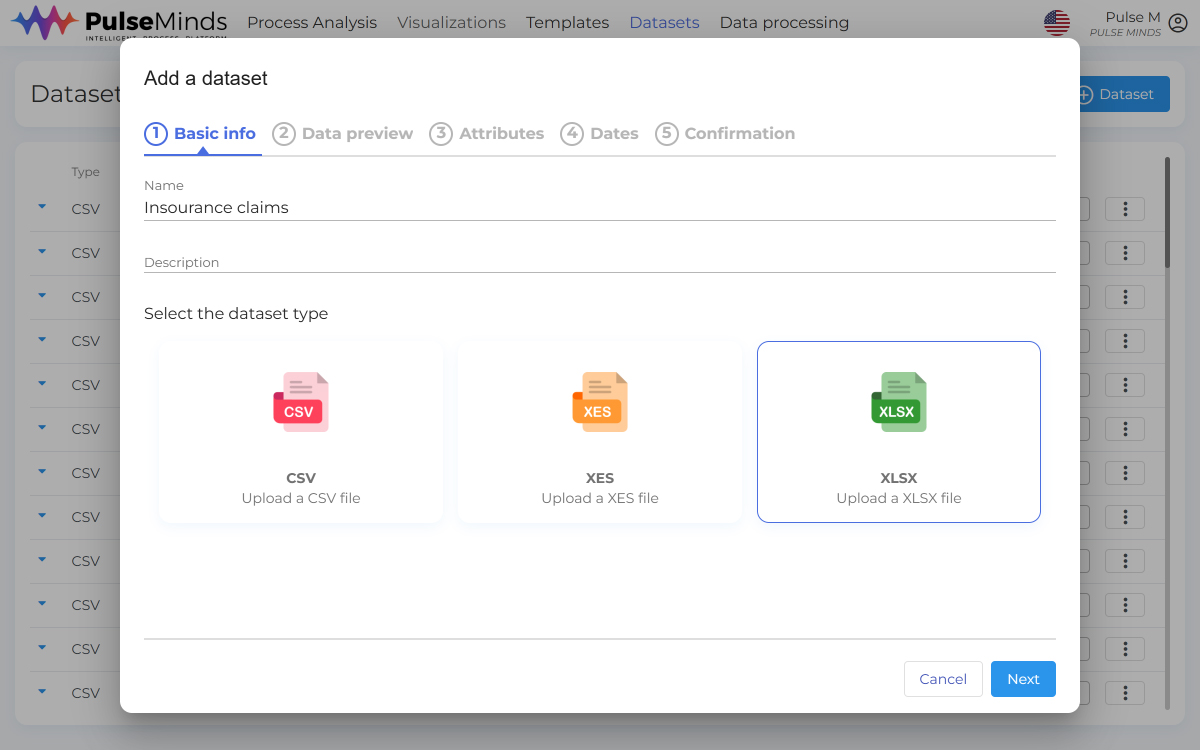Image resolution: width=1200 pixels, height=750 pixels.
Task: Click into the Description field
Action: (x=599, y=262)
